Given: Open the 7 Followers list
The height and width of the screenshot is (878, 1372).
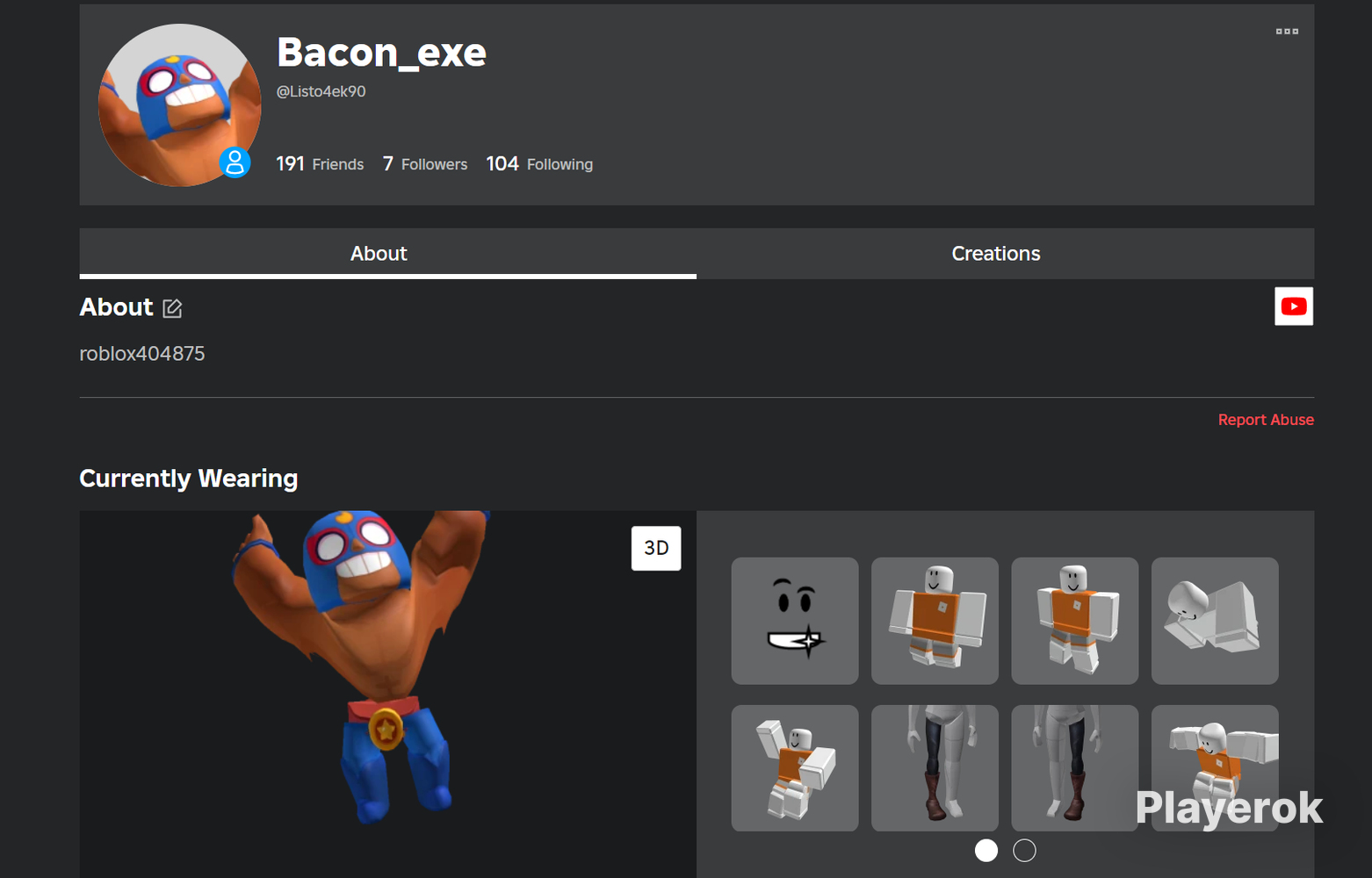Looking at the screenshot, I should (425, 164).
